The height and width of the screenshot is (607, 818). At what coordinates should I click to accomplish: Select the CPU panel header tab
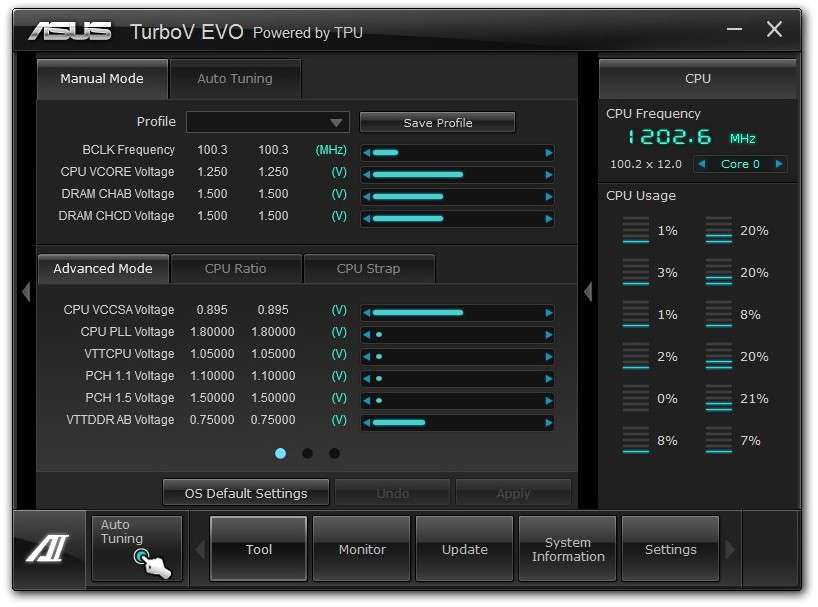698,79
